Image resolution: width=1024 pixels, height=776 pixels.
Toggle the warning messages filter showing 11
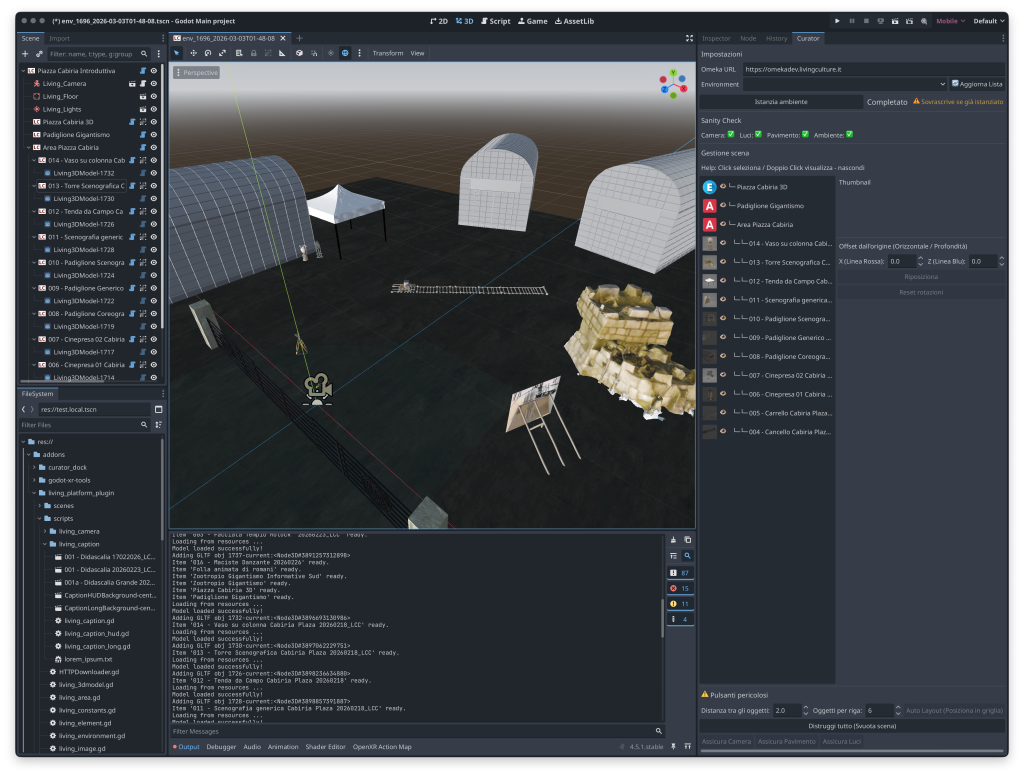point(679,604)
